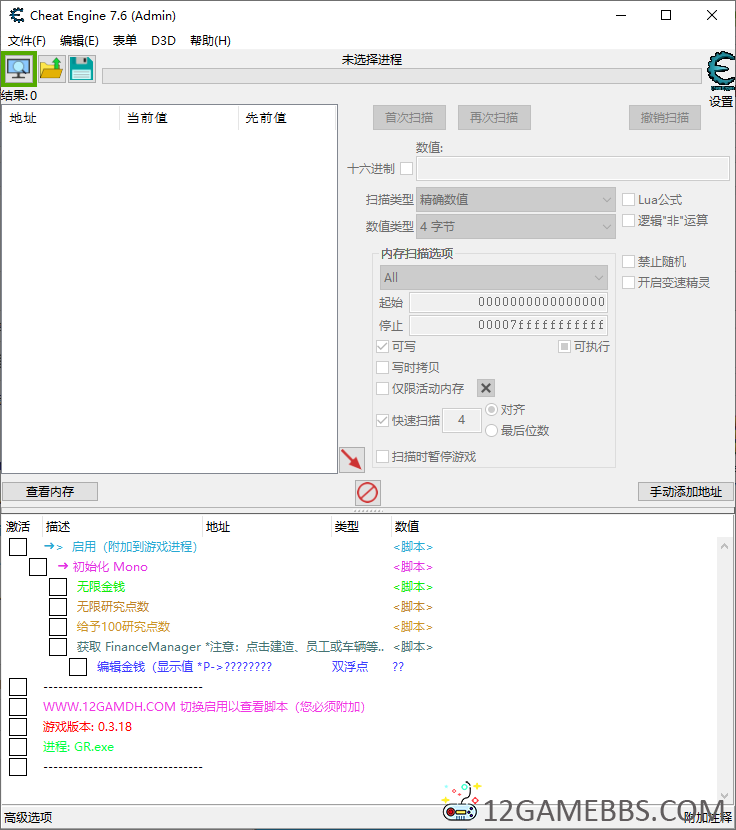Click the 首次扫描 button
The image size is (736, 830).
pyautogui.click(x=409, y=118)
